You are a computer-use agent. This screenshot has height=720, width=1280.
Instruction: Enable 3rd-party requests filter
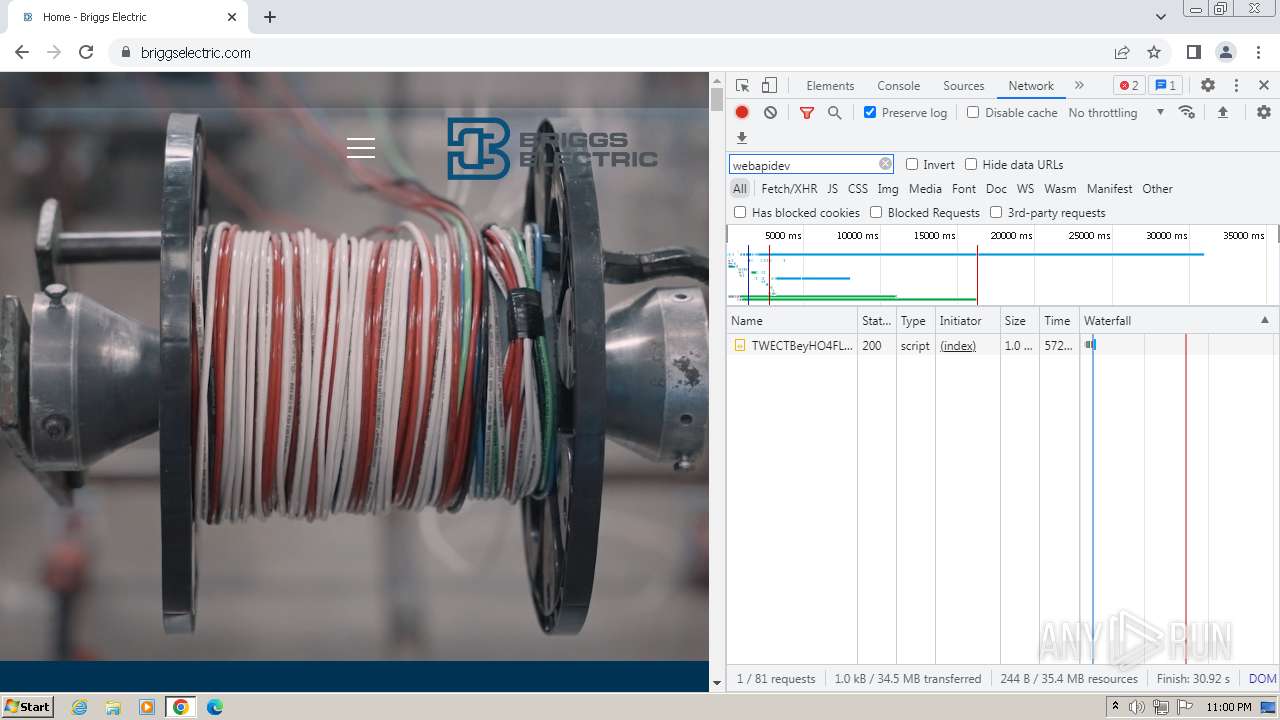click(996, 212)
